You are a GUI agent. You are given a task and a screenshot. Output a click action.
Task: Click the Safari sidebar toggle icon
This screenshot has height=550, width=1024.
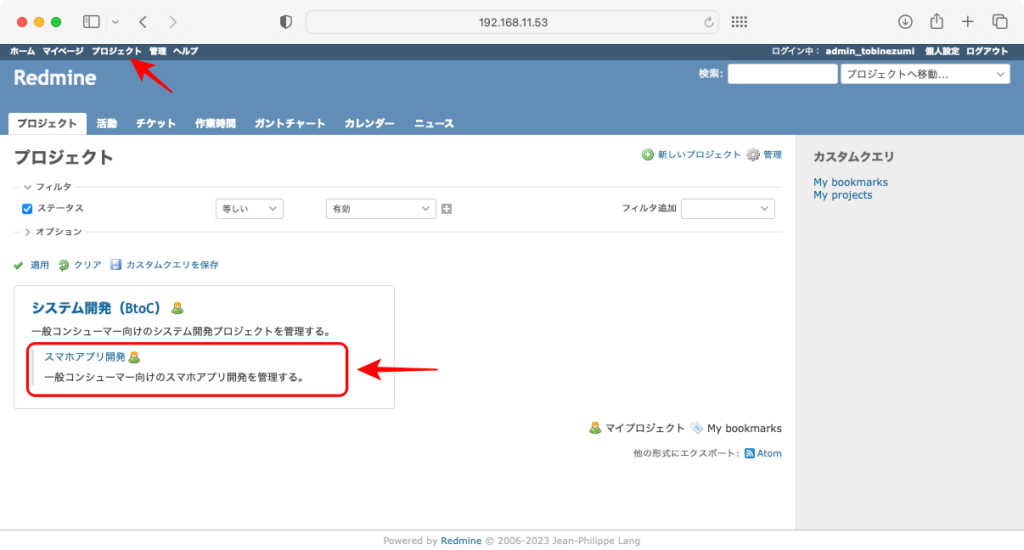click(x=91, y=22)
